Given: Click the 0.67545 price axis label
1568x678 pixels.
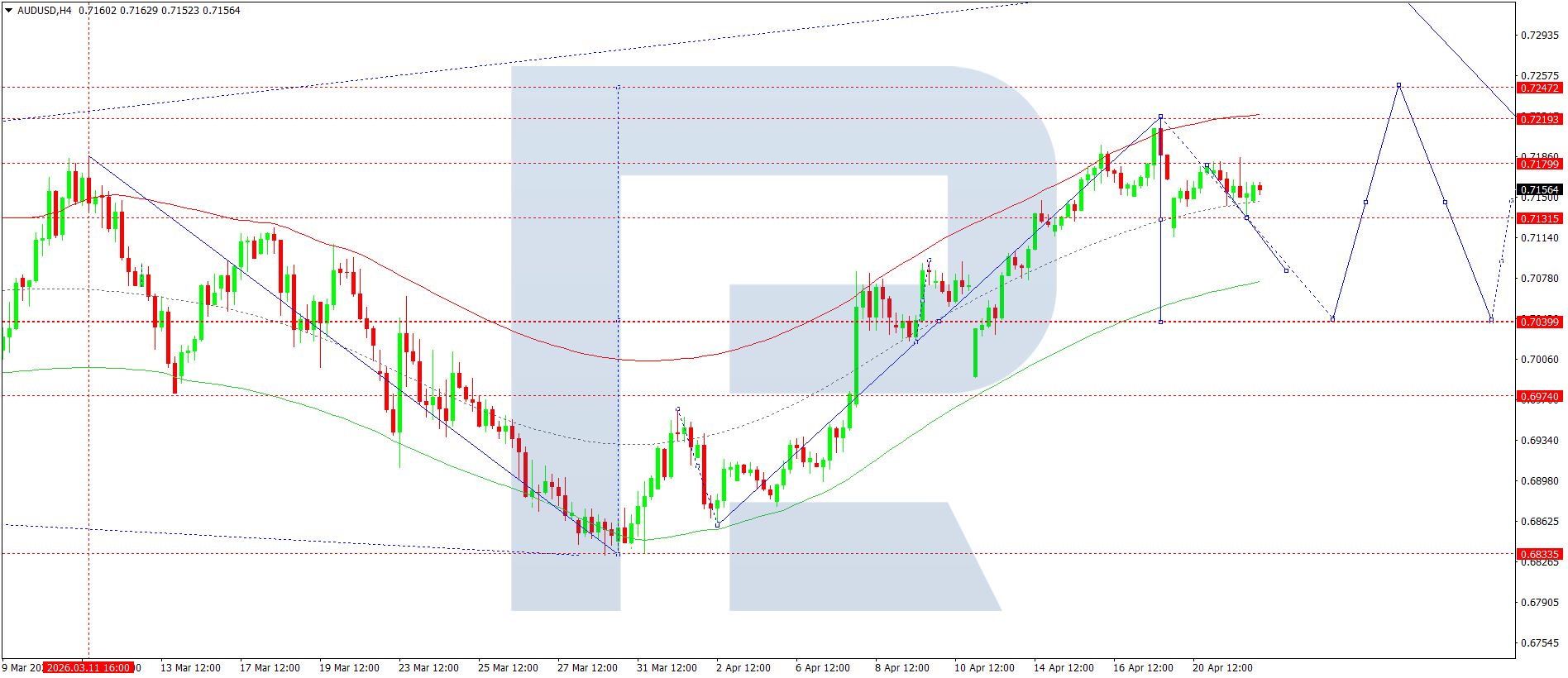Looking at the screenshot, I should click(1539, 643).
